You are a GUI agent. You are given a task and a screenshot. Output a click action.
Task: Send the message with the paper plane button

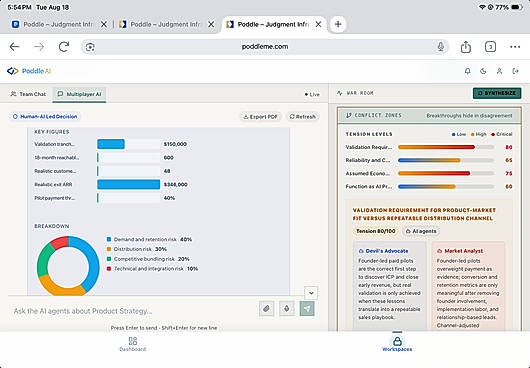(x=307, y=308)
